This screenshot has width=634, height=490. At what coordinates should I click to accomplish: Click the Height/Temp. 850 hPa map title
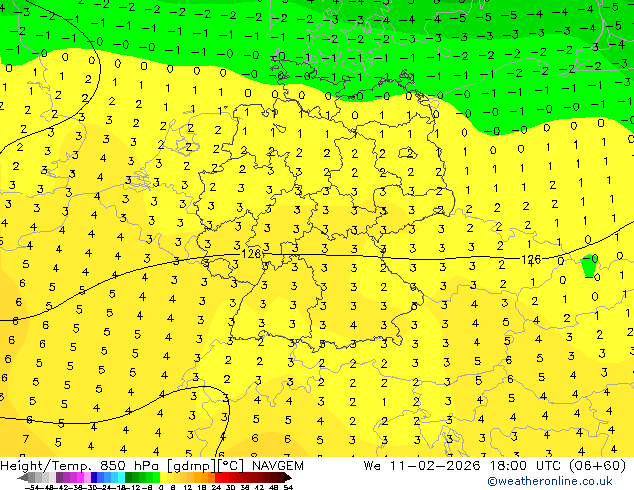tap(81, 466)
